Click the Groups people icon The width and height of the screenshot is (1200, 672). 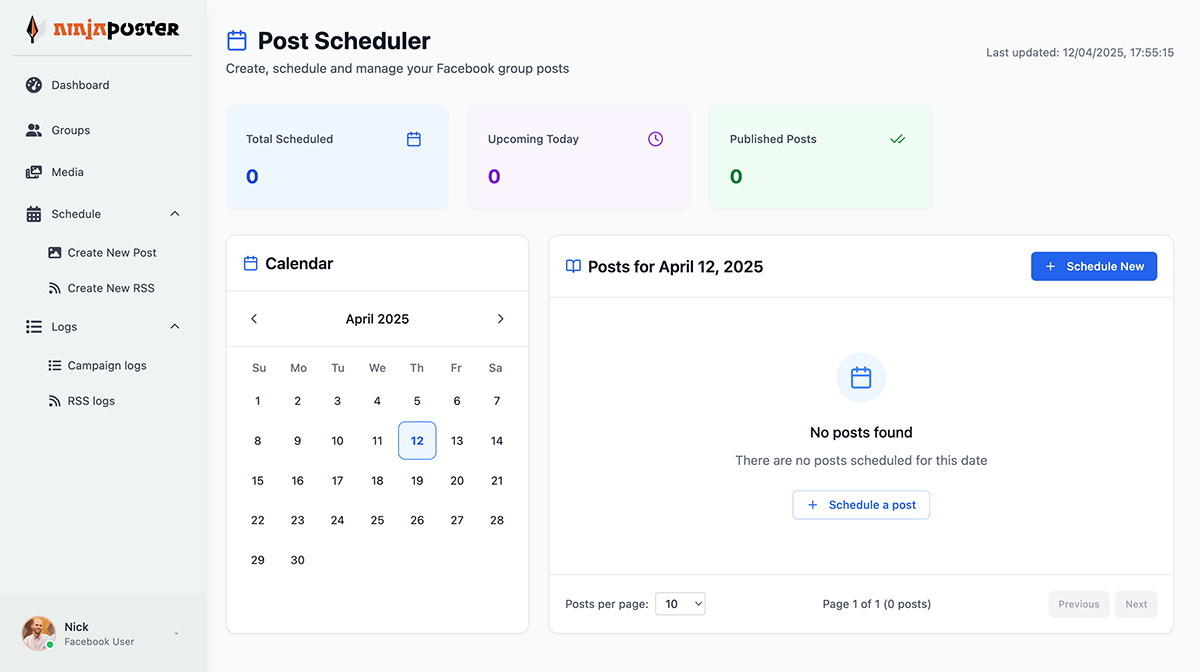tap(34, 130)
